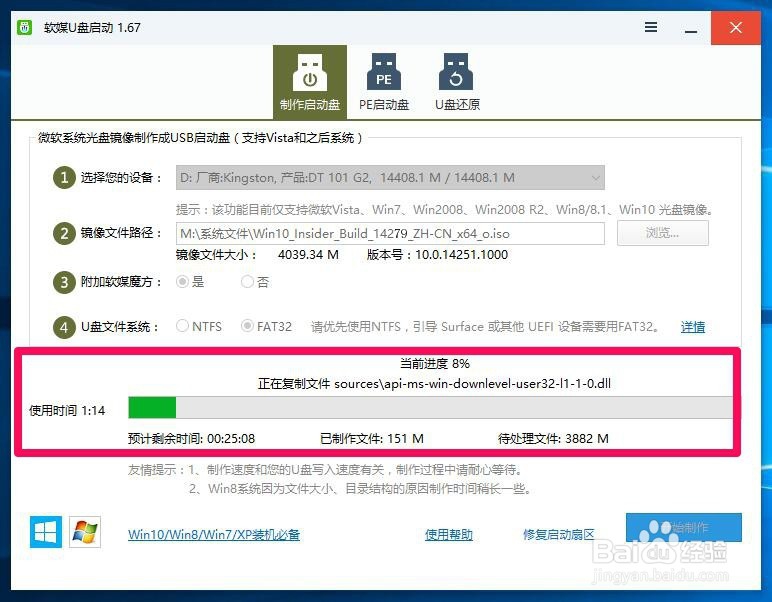Click the green copy progress bar
Image resolution: width=772 pixels, height=602 pixels.
[430, 408]
